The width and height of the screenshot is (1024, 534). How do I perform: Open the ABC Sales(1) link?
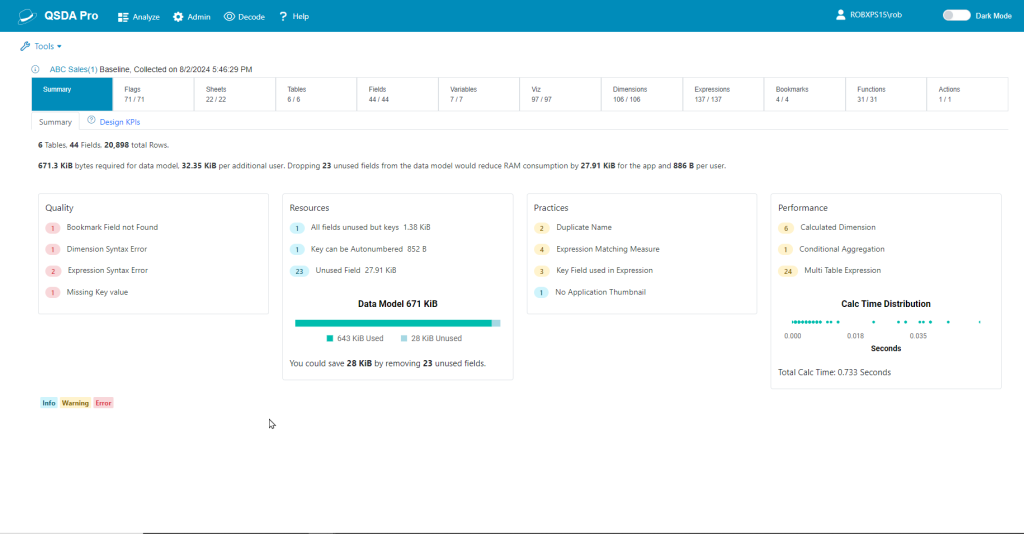(73, 69)
